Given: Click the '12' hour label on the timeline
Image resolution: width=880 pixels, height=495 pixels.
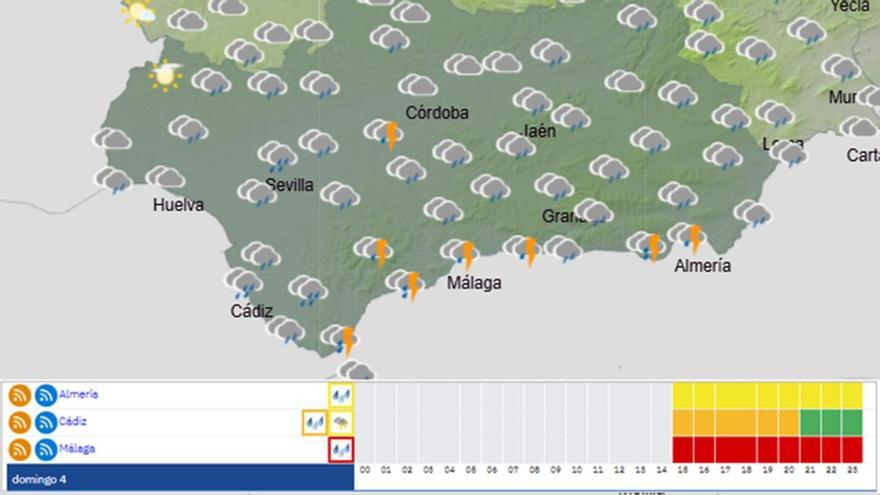Looking at the screenshot, I should click(x=619, y=470).
